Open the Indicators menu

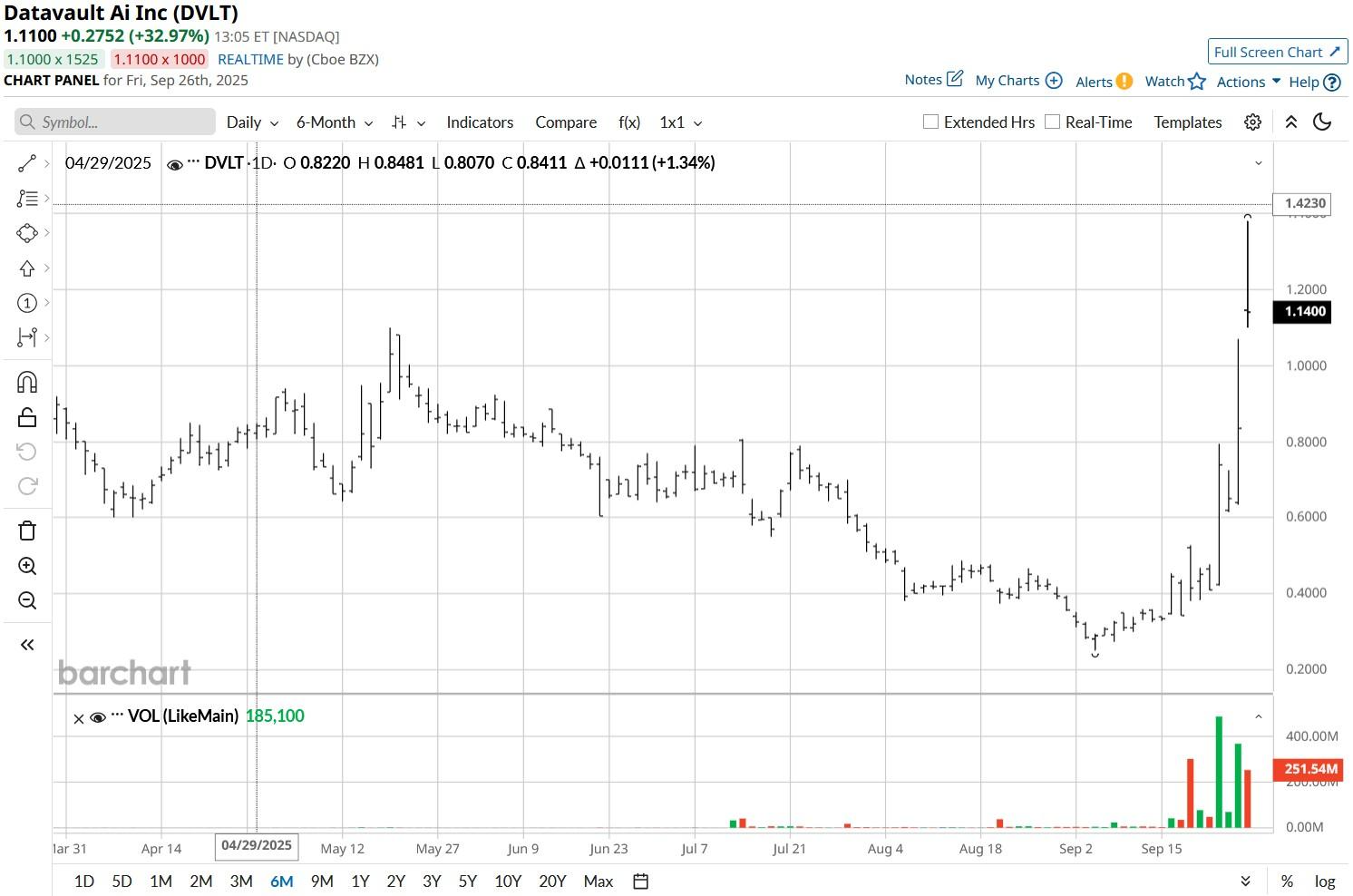tap(480, 122)
